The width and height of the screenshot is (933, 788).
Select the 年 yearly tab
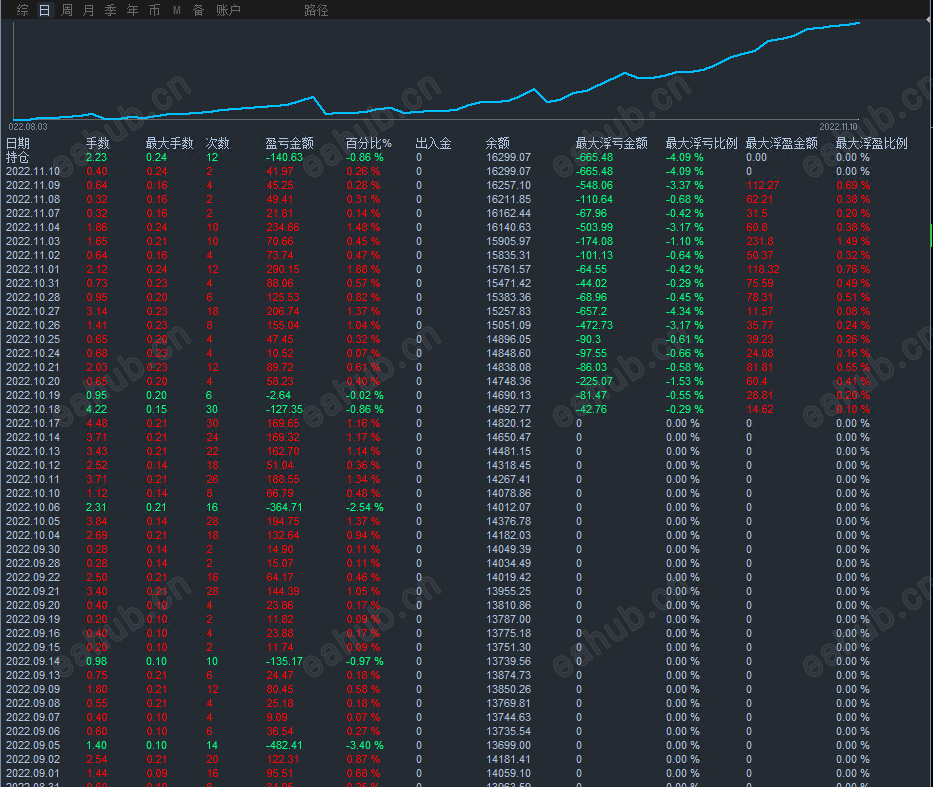[x=133, y=10]
